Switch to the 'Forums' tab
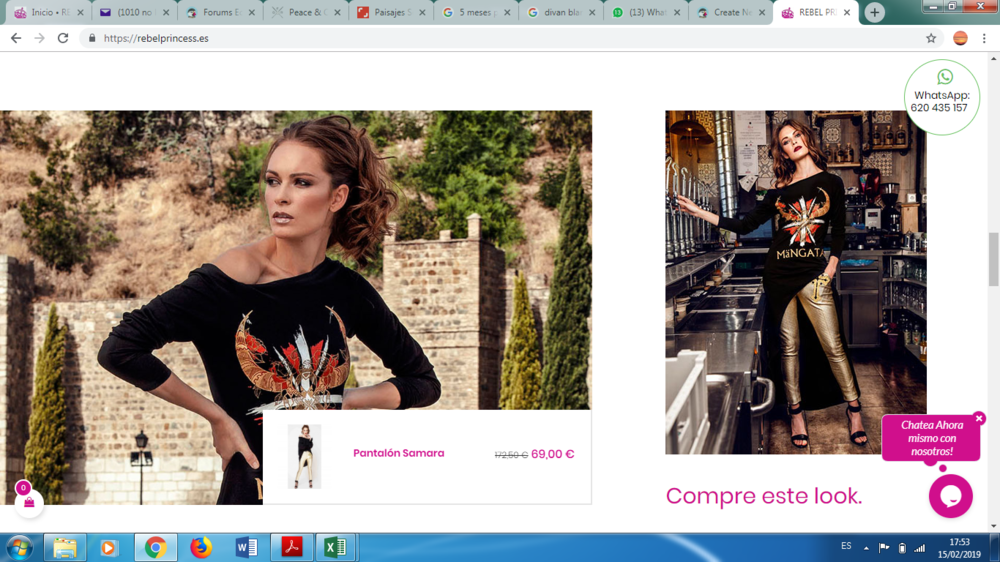The image size is (1000, 562). [x=220, y=12]
